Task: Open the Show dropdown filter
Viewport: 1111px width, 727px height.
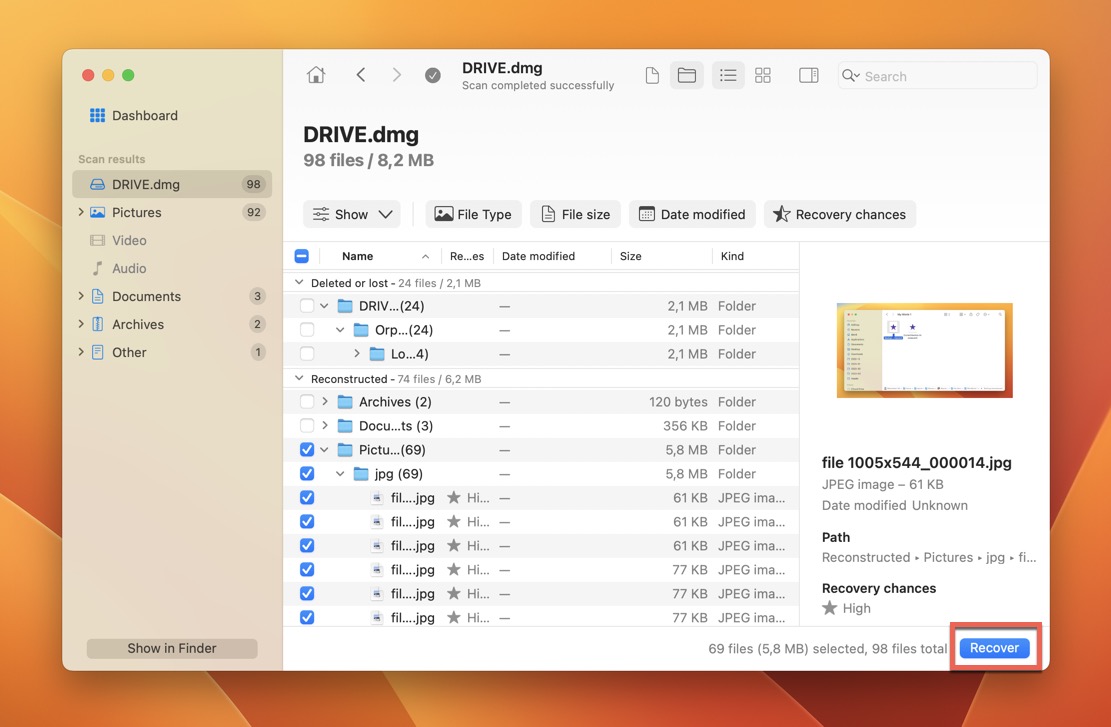Action: click(352, 214)
